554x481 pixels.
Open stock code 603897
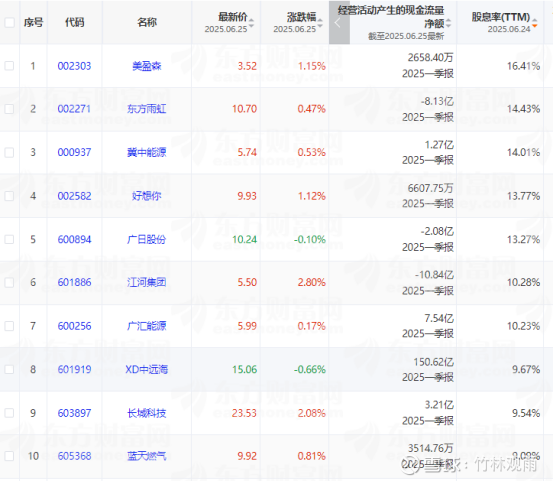74,413
